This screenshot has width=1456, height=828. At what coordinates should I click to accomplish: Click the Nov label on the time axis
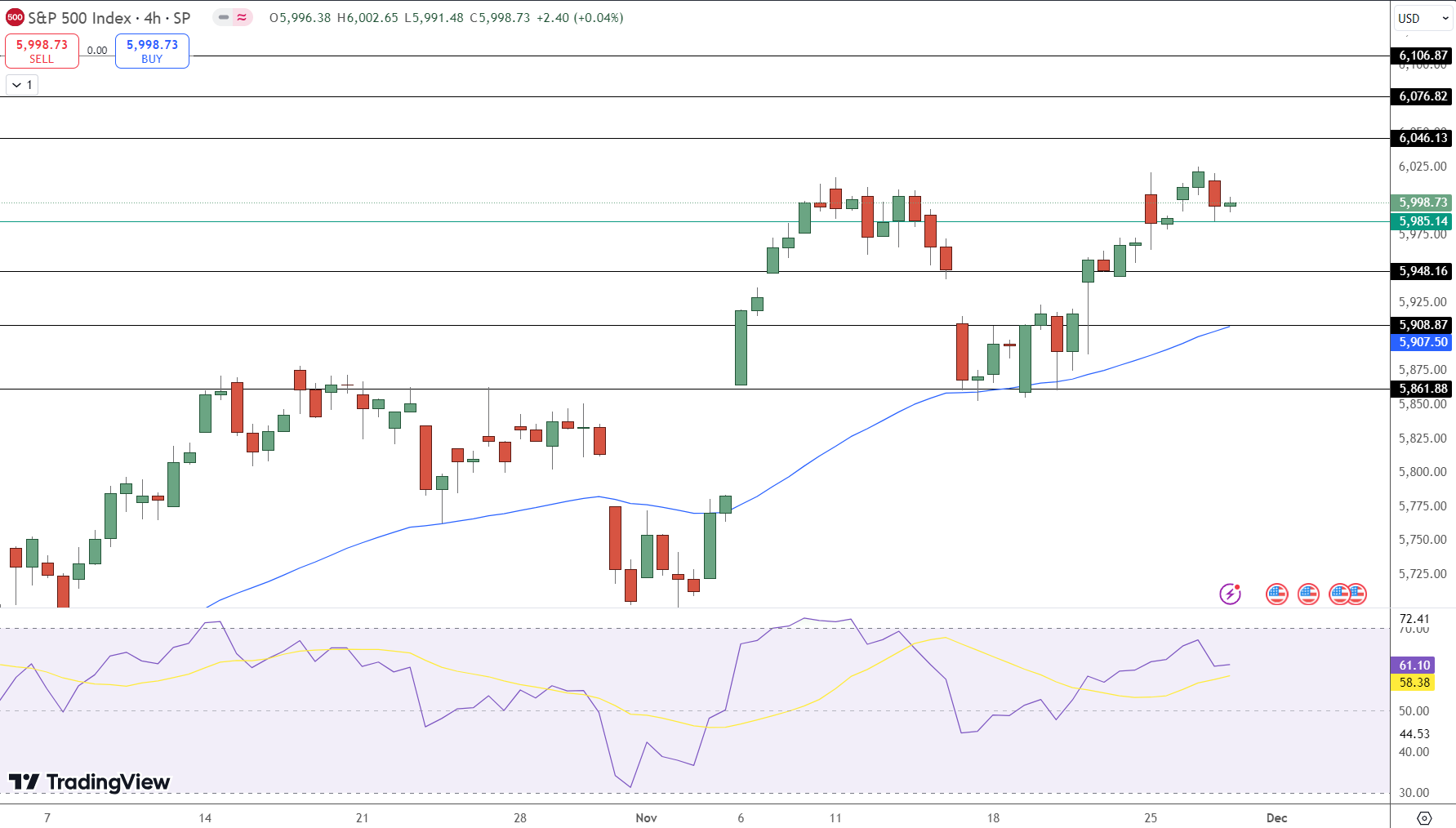point(646,817)
